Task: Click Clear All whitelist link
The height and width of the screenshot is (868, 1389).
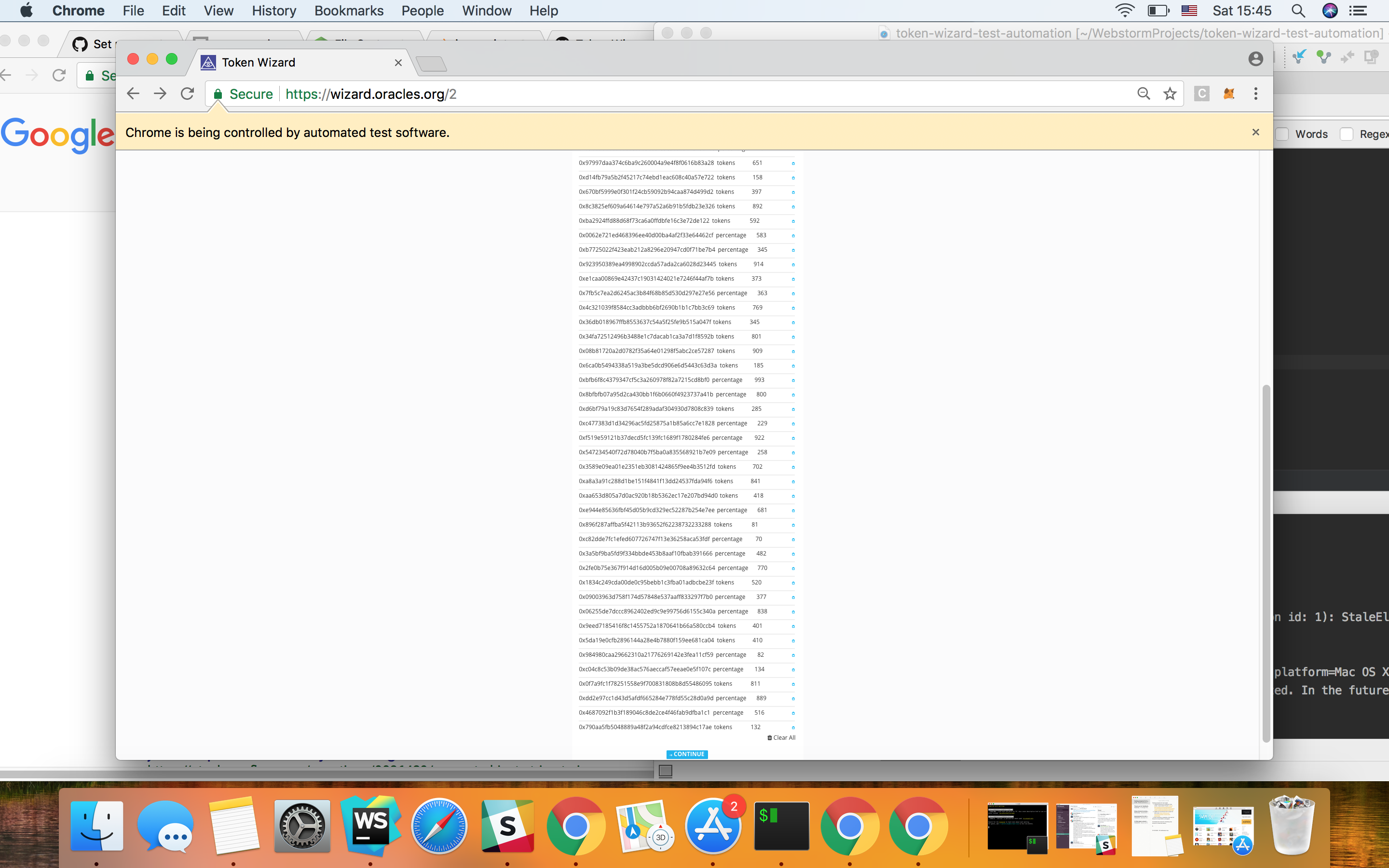Action: point(781,738)
